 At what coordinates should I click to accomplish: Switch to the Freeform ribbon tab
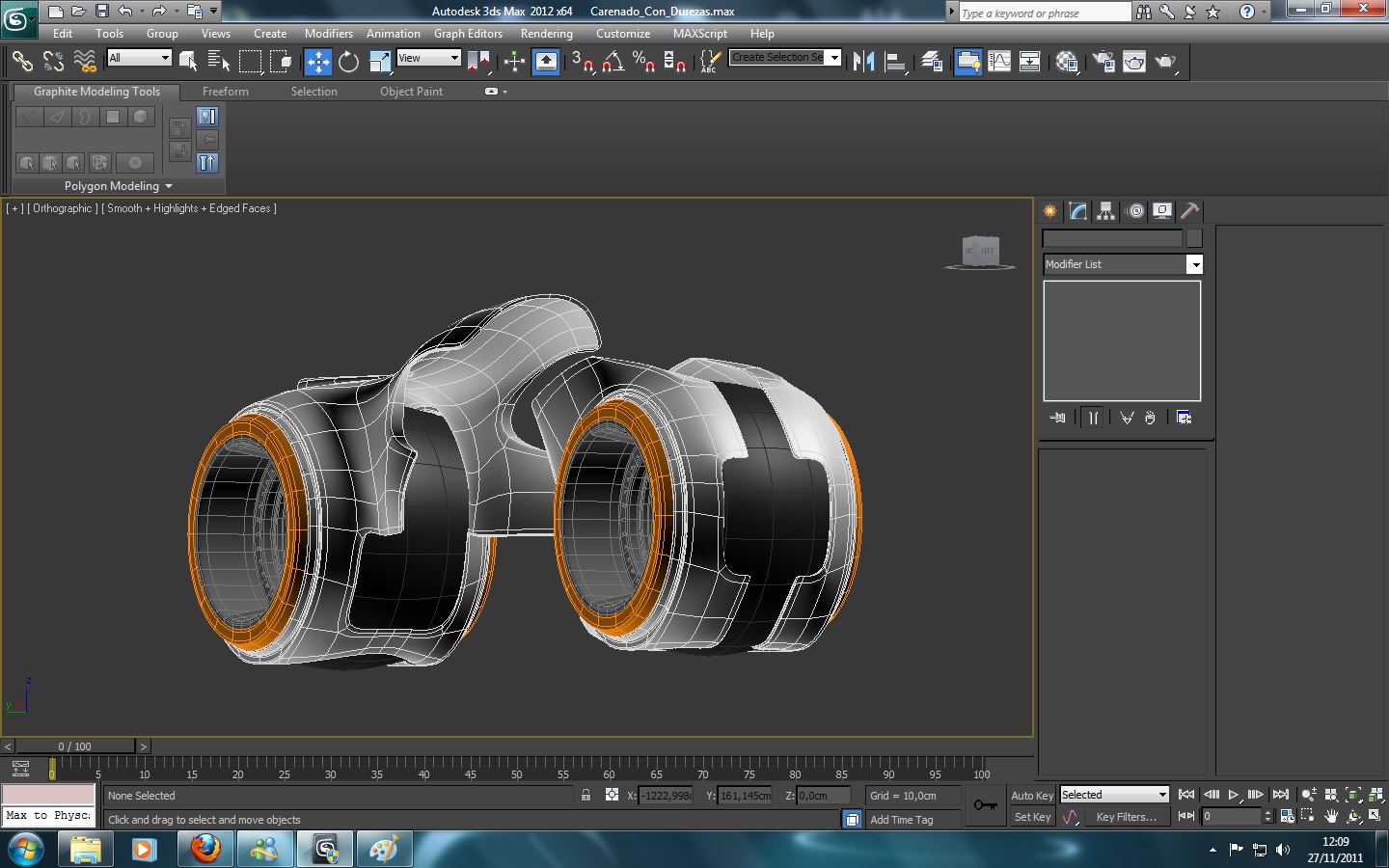(x=225, y=92)
